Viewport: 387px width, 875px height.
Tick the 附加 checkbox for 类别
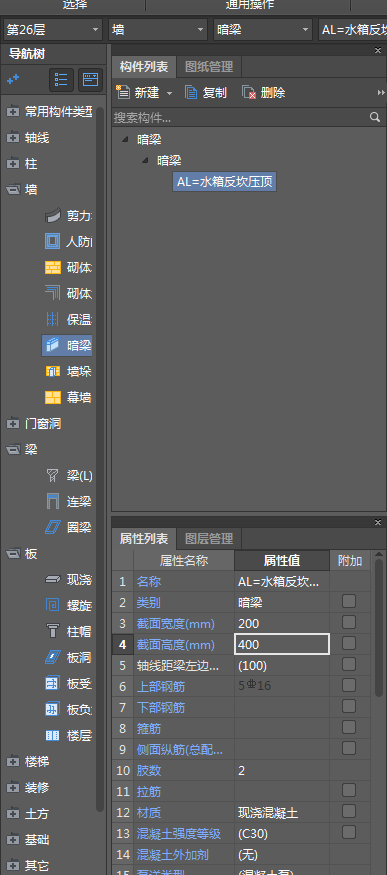pyautogui.click(x=349, y=601)
